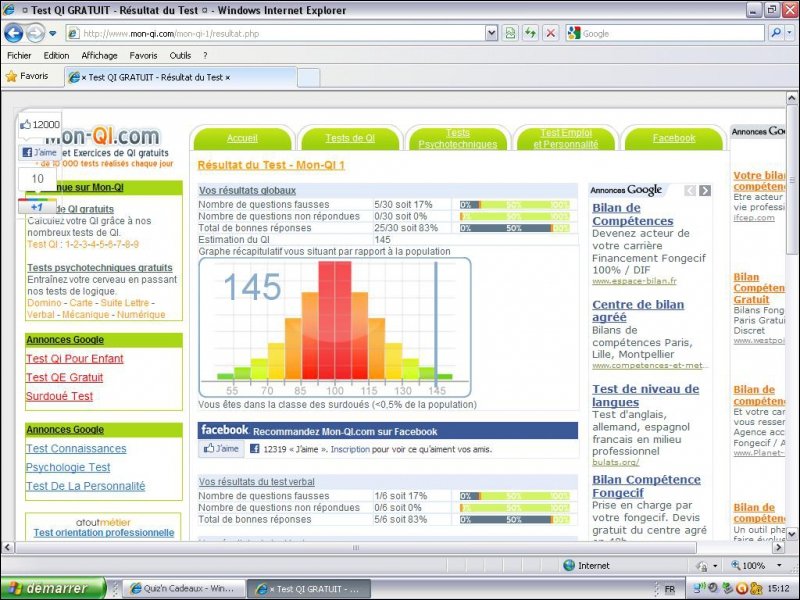Expand the address bar URL dropdown
The image size is (800, 600).
(x=491, y=33)
